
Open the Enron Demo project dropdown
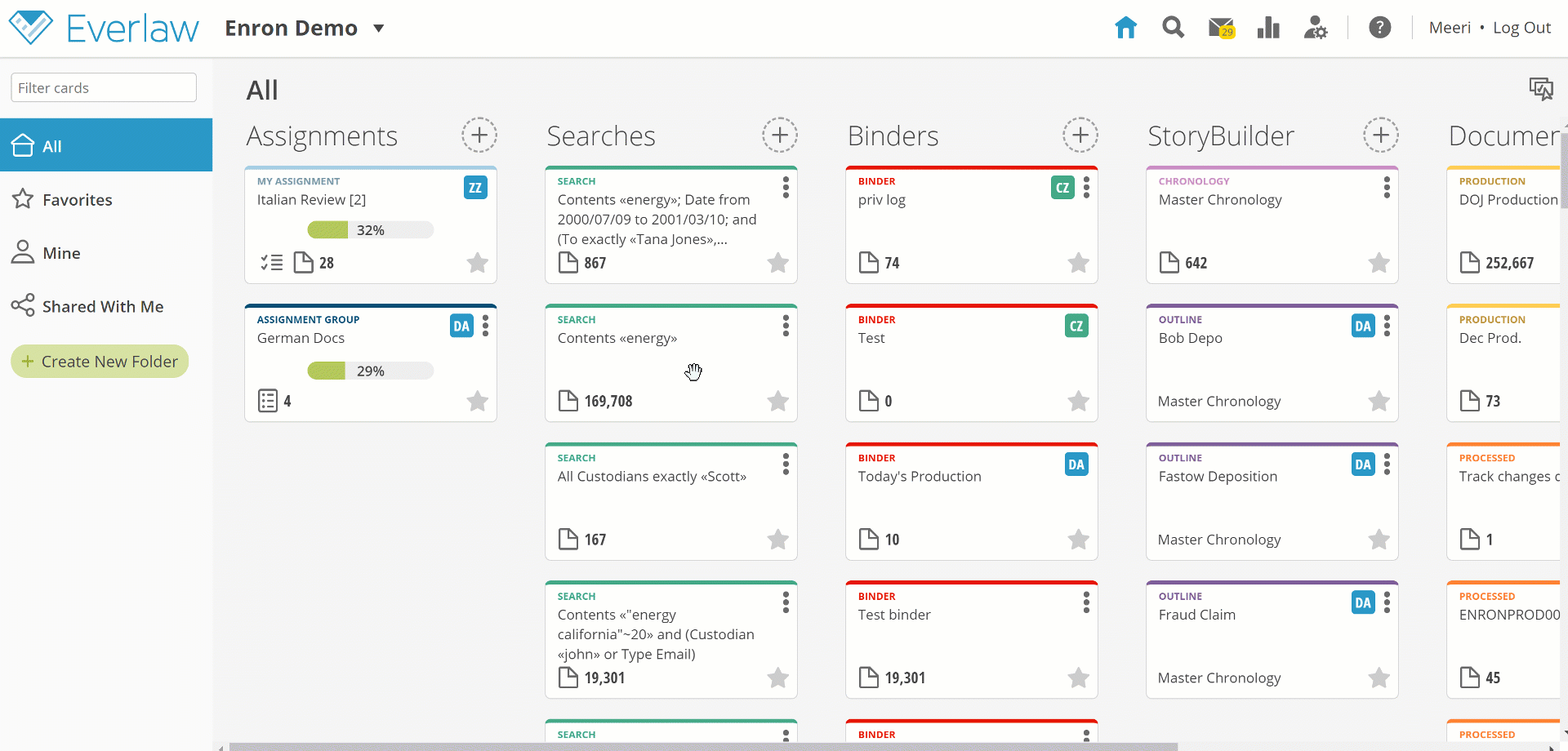point(378,28)
